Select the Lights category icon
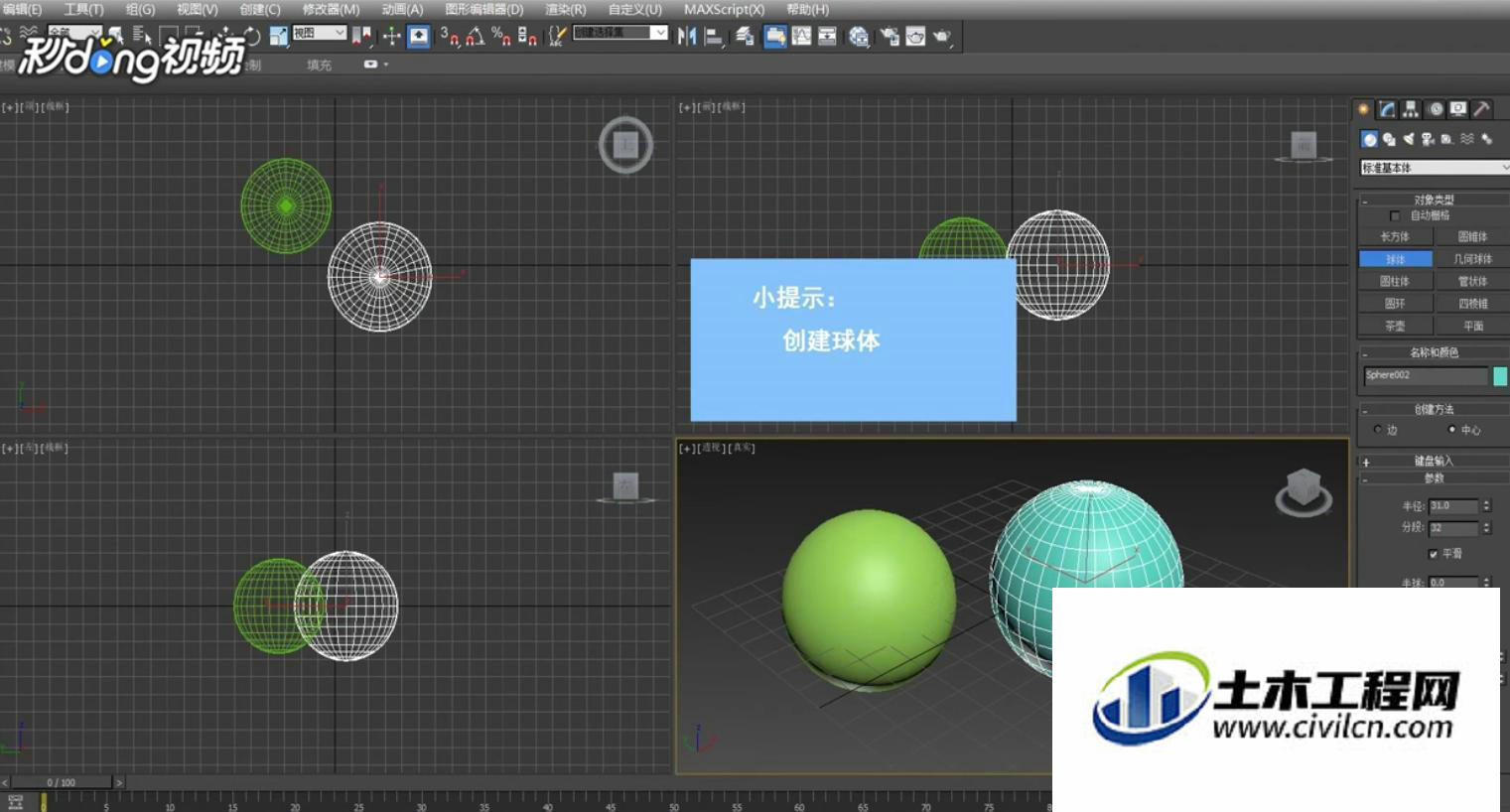 tap(1408, 139)
